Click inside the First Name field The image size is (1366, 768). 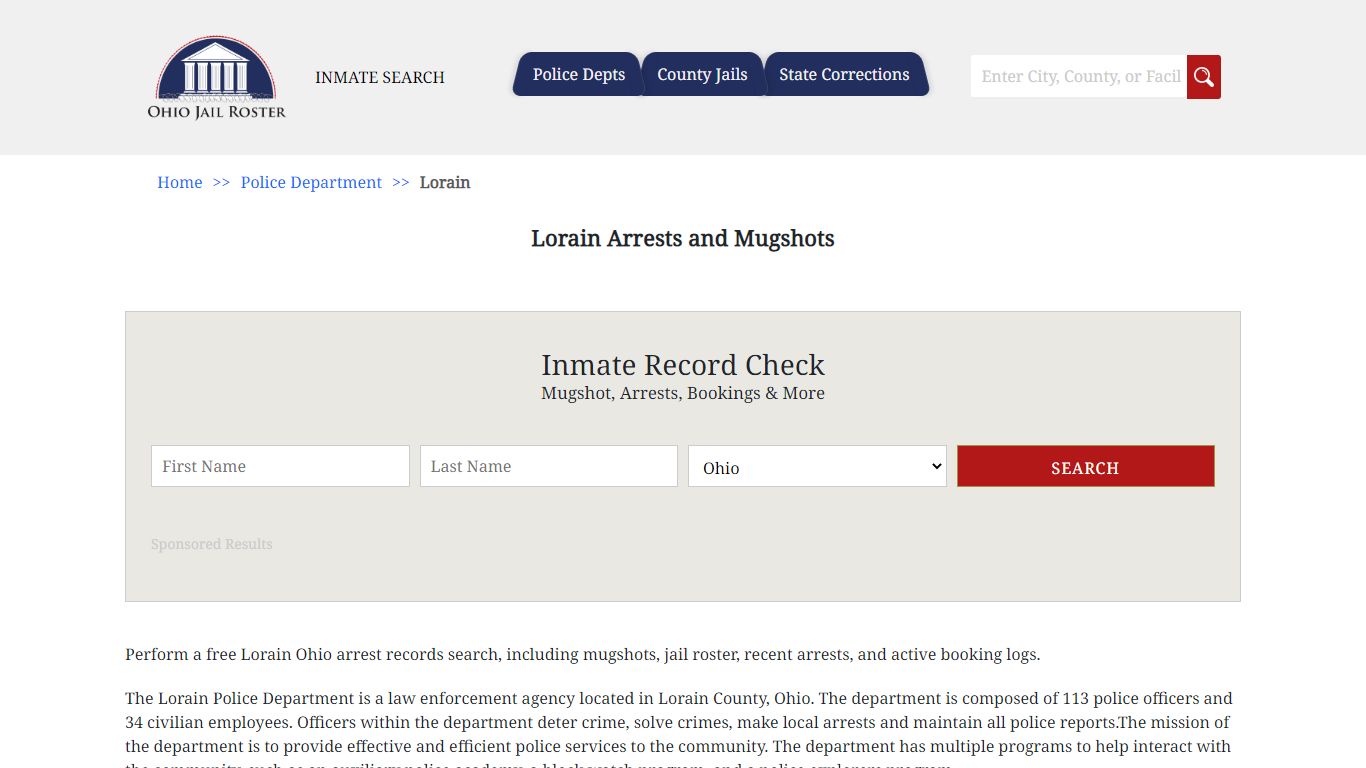coord(279,466)
